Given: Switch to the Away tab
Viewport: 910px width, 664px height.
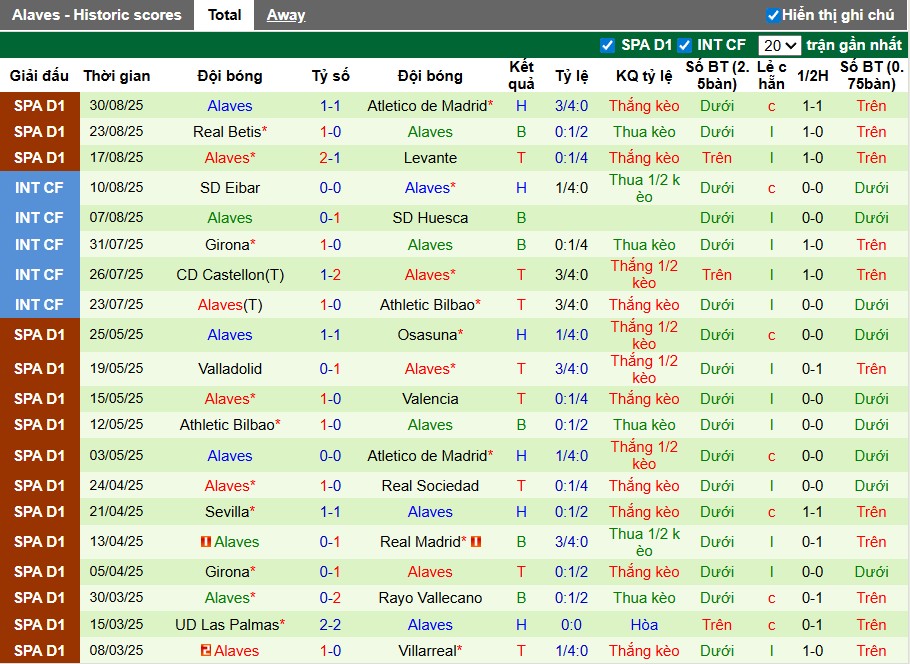Looking at the screenshot, I should pyautogui.click(x=286, y=15).
